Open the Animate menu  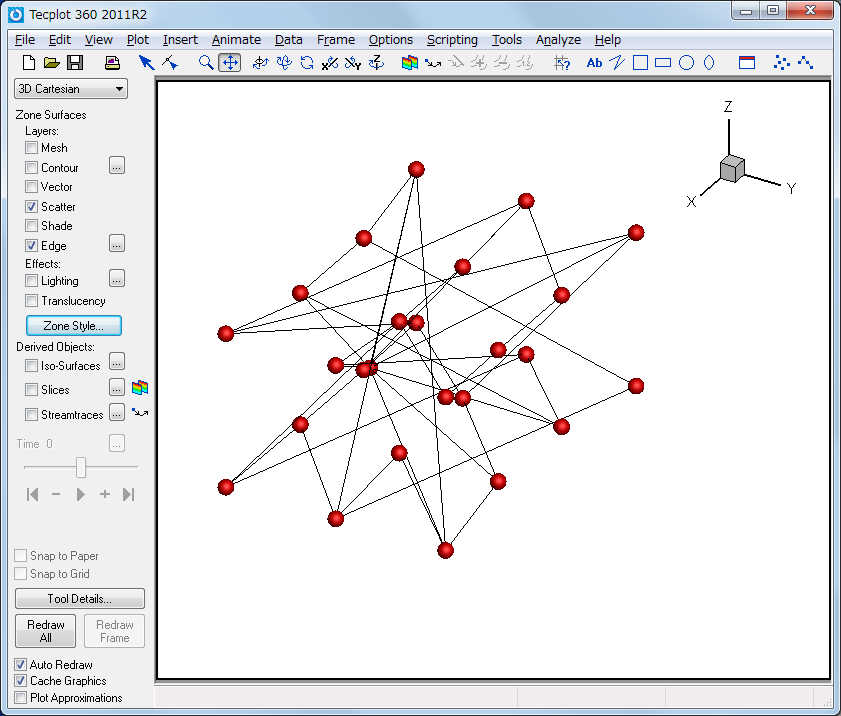[236, 40]
